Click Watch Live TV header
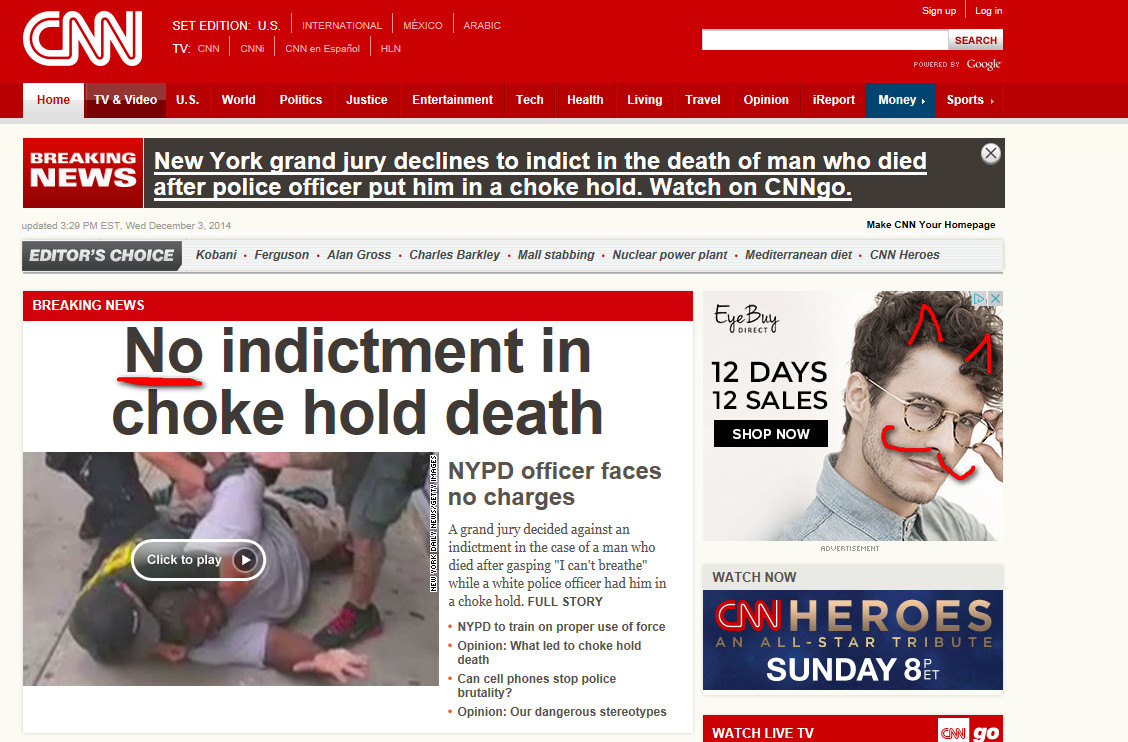The image size is (1128, 742). (x=763, y=733)
